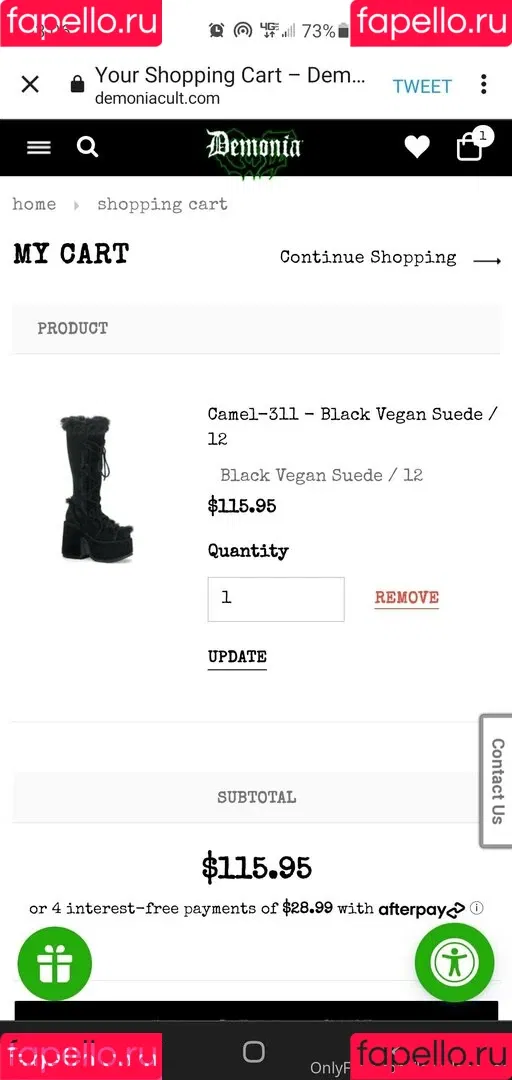
Task: Remove the Camel-311 boot from cart
Action: pyautogui.click(x=407, y=598)
